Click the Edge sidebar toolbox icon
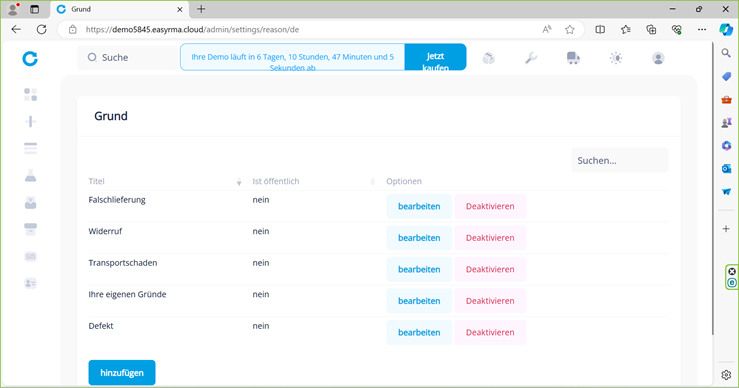The width and height of the screenshot is (739, 388). pos(726,99)
